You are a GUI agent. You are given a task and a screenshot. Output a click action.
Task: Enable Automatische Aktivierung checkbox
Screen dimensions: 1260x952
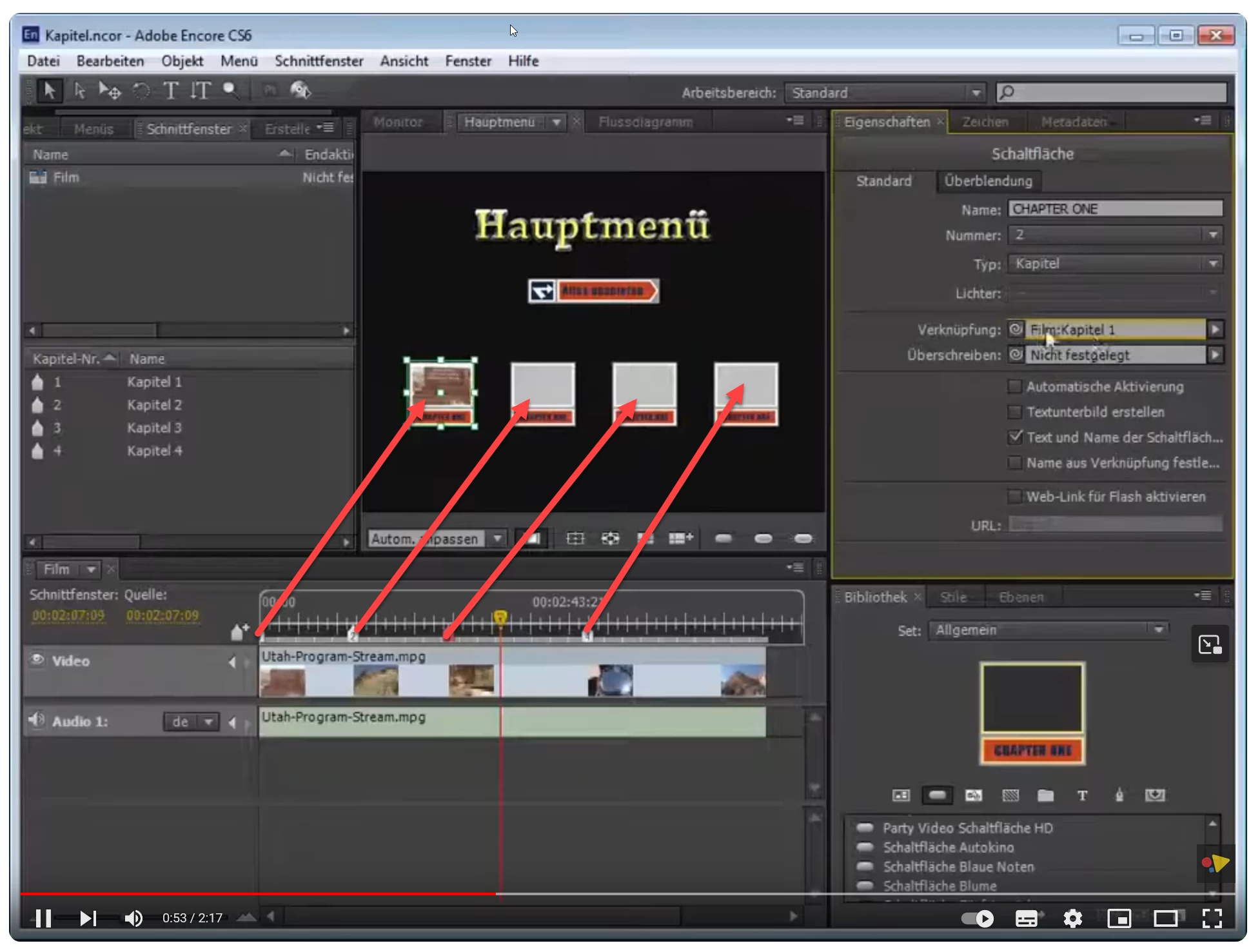click(x=1014, y=386)
